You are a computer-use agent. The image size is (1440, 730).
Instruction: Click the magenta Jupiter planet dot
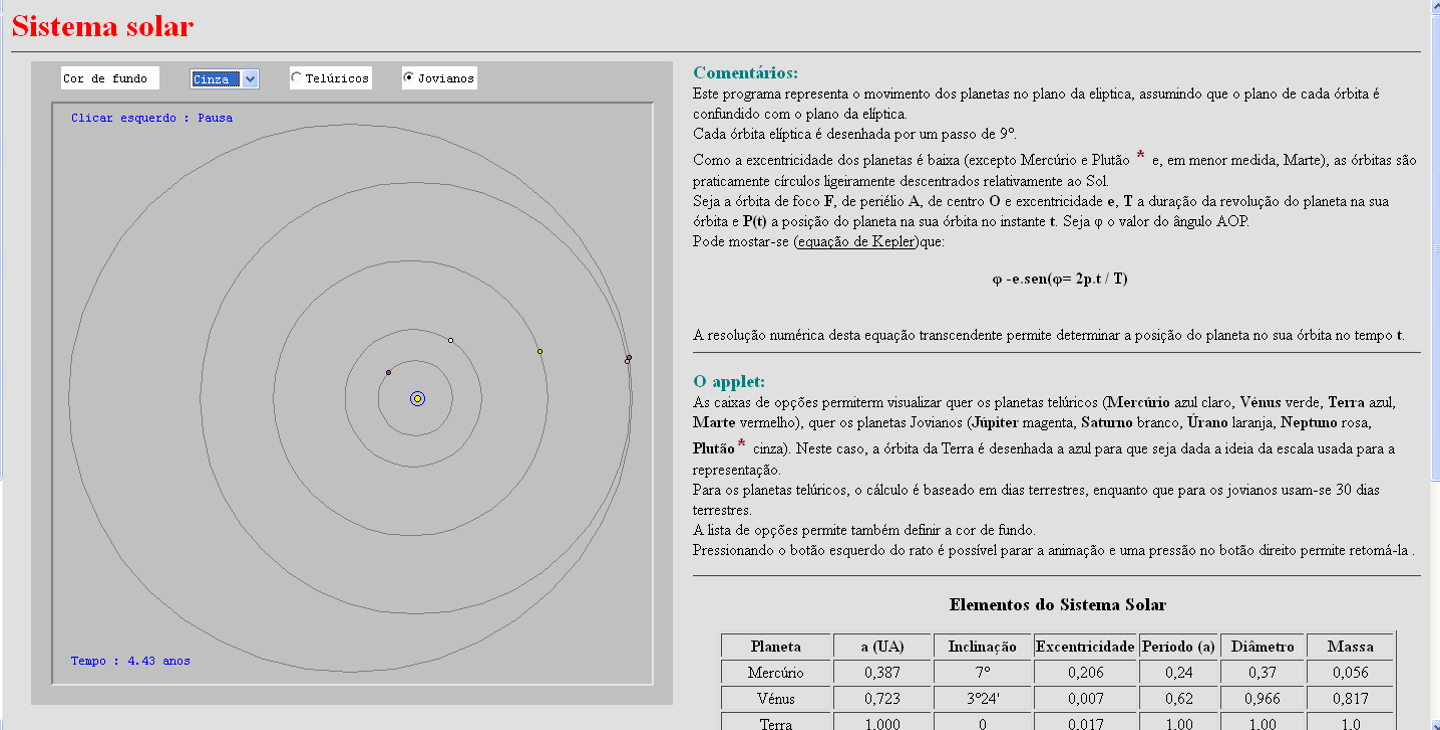pyautogui.click(x=388, y=373)
